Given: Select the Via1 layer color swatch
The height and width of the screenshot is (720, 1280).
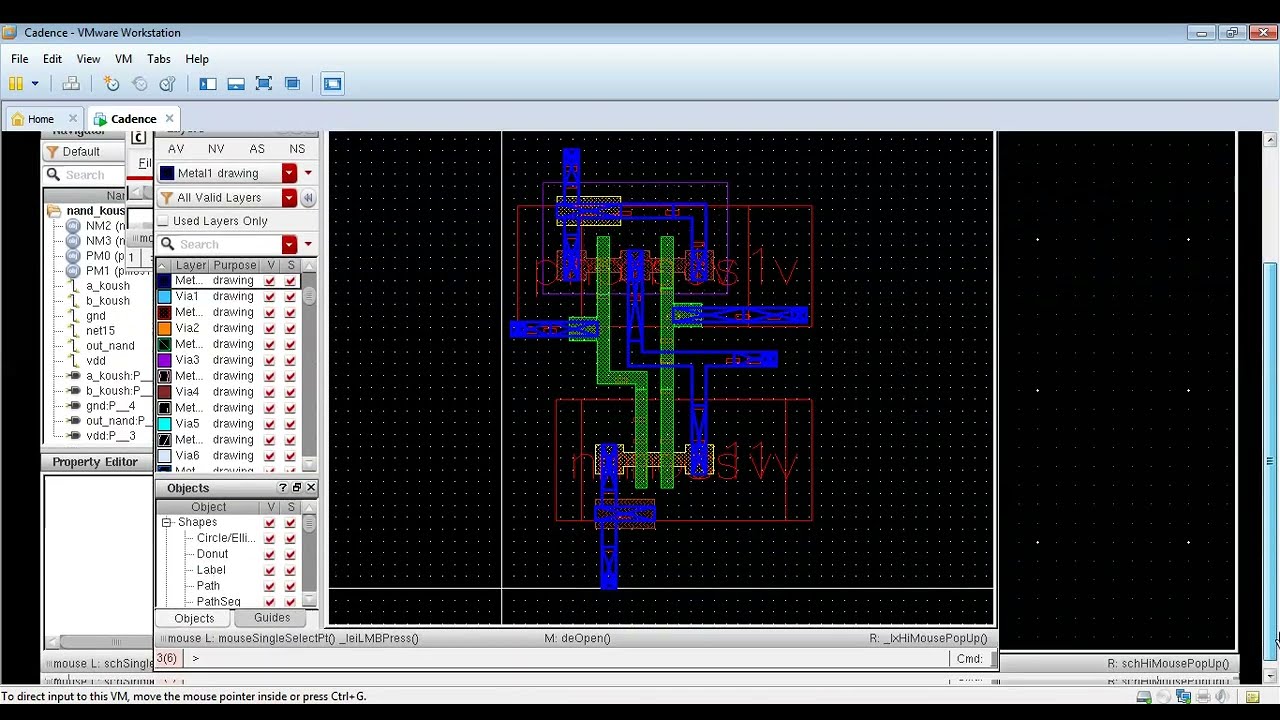Looking at the screenshot, I should pos(165,297).
